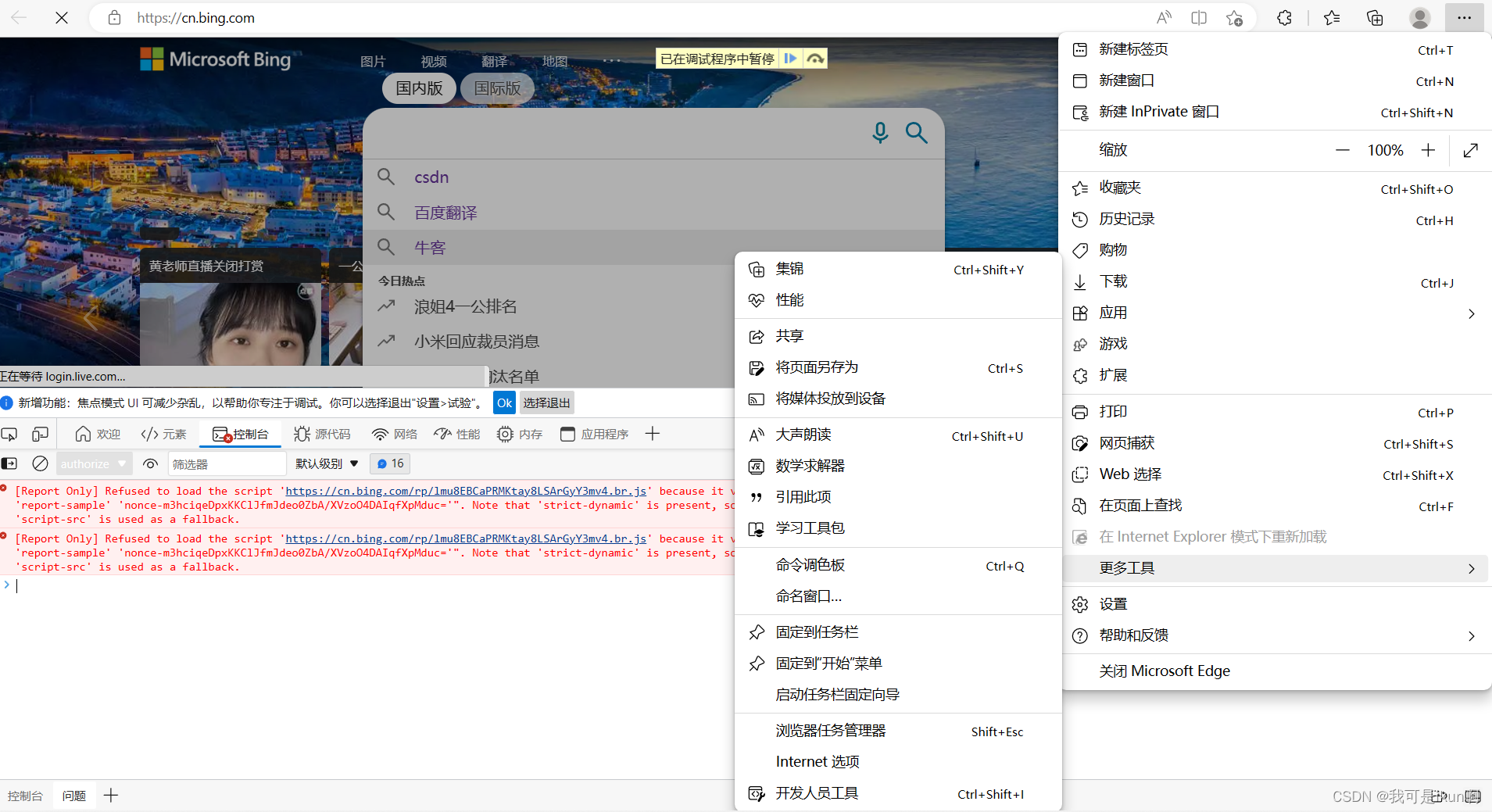
Task: Add page to favorites star icon
Action: pyautogui.click(x=1234, y=17)
